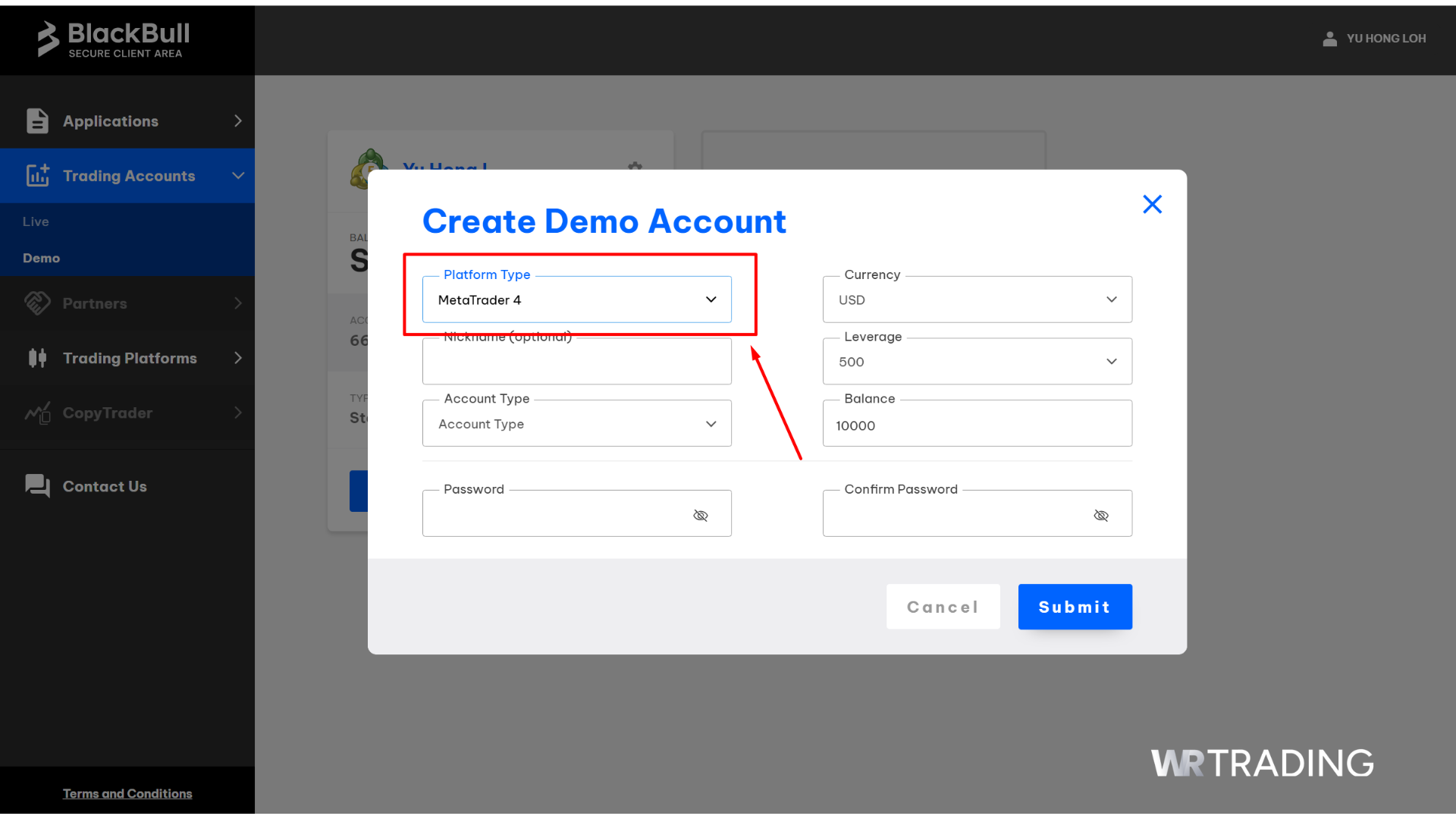The height and width of the screenshot is (819, 1456).
Task: Click the MetaTrader account logo icon
Action: (369, 168)
